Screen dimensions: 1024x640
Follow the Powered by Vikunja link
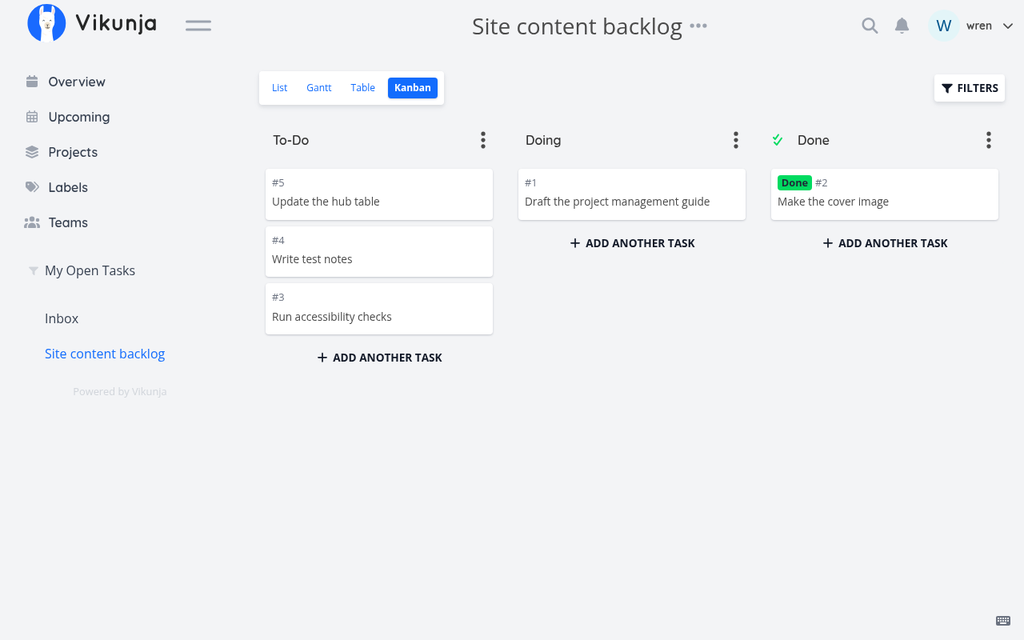[x=120, y=392]
